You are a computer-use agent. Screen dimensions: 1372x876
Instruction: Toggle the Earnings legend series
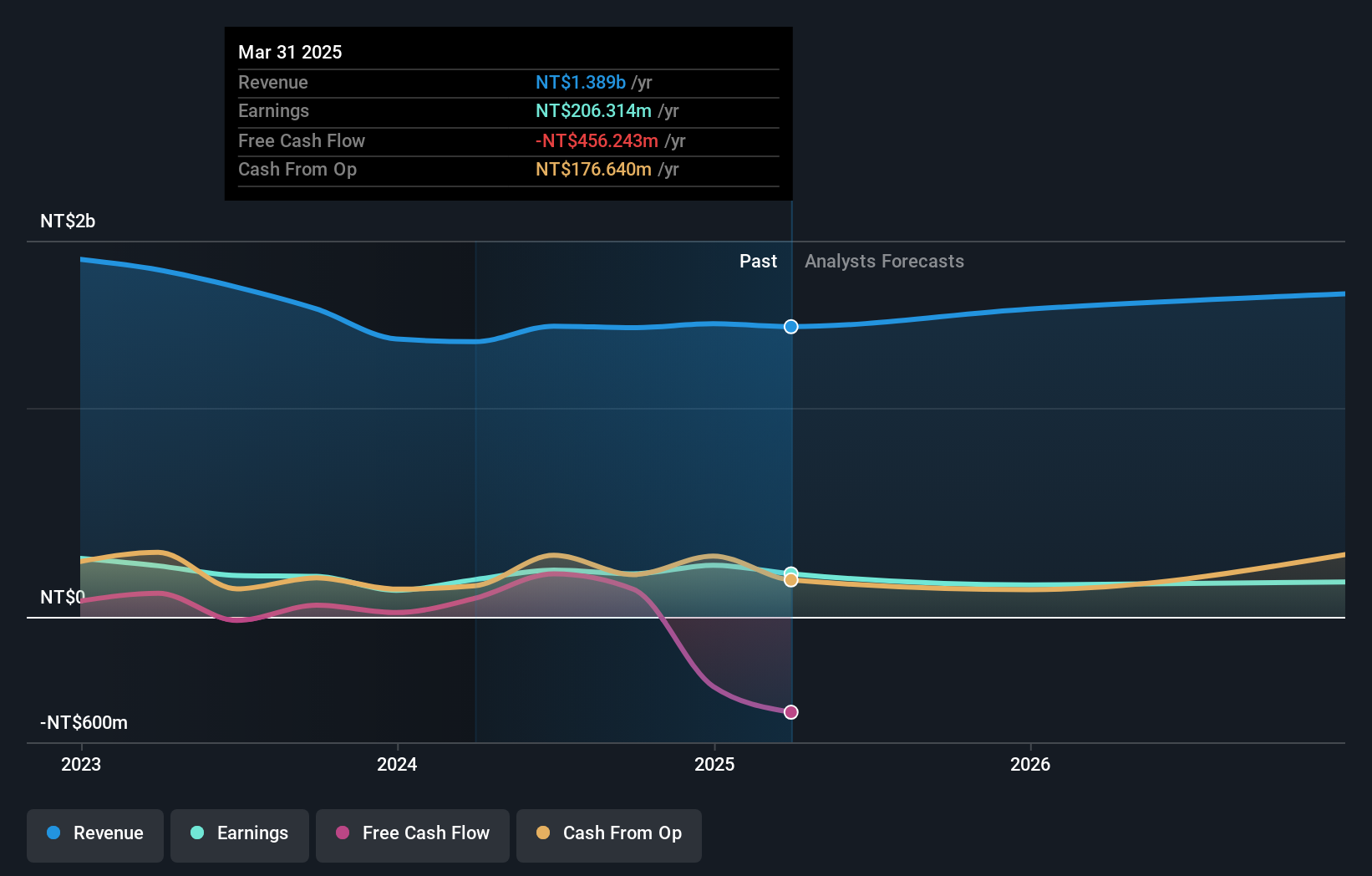coord(240,835)
